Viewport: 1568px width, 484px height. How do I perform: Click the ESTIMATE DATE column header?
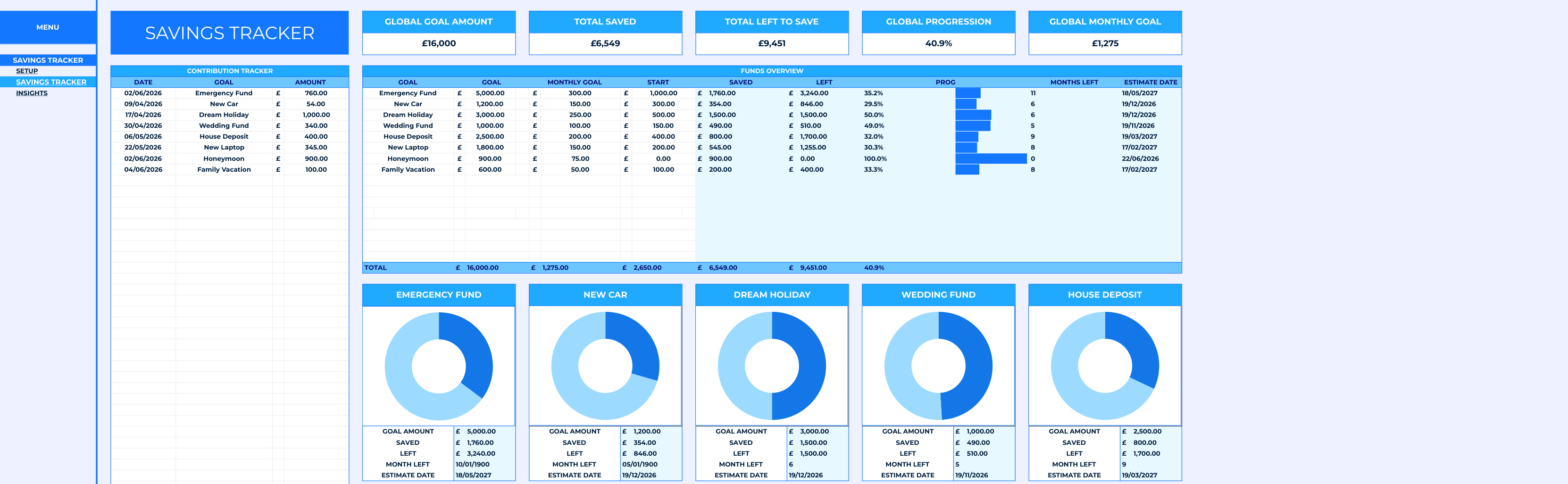(x=1150, y=82)
